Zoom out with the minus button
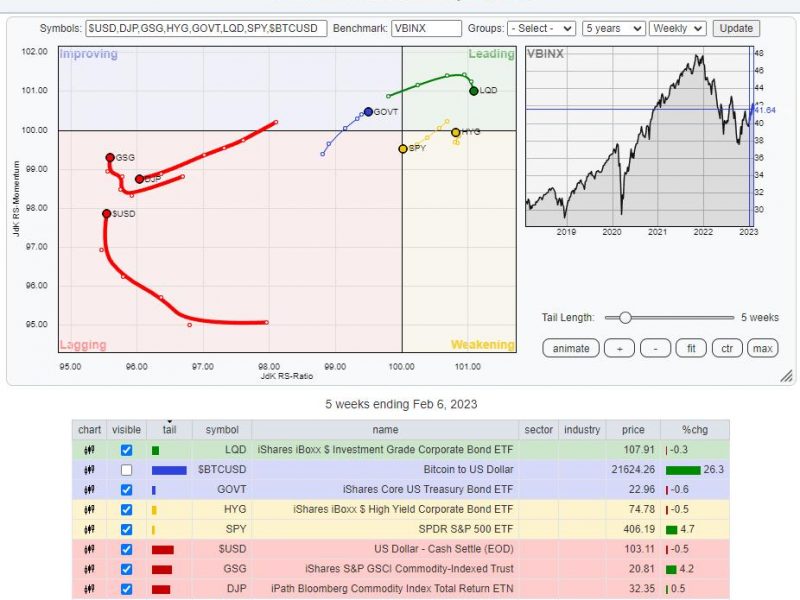 pyautogui.click(x=655, y=348)
